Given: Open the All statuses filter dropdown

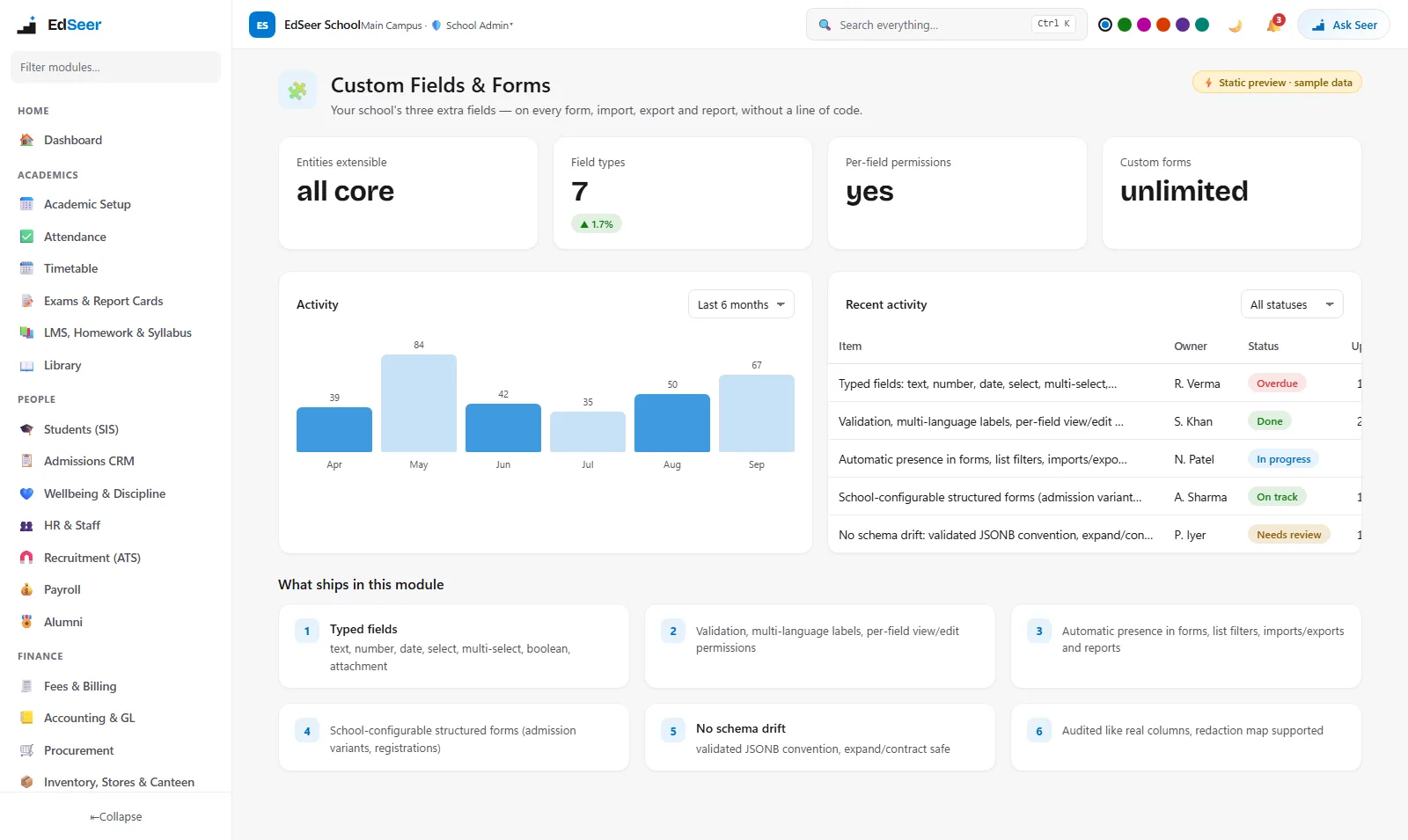Looking at the screenshot, I should point(1292,304).
